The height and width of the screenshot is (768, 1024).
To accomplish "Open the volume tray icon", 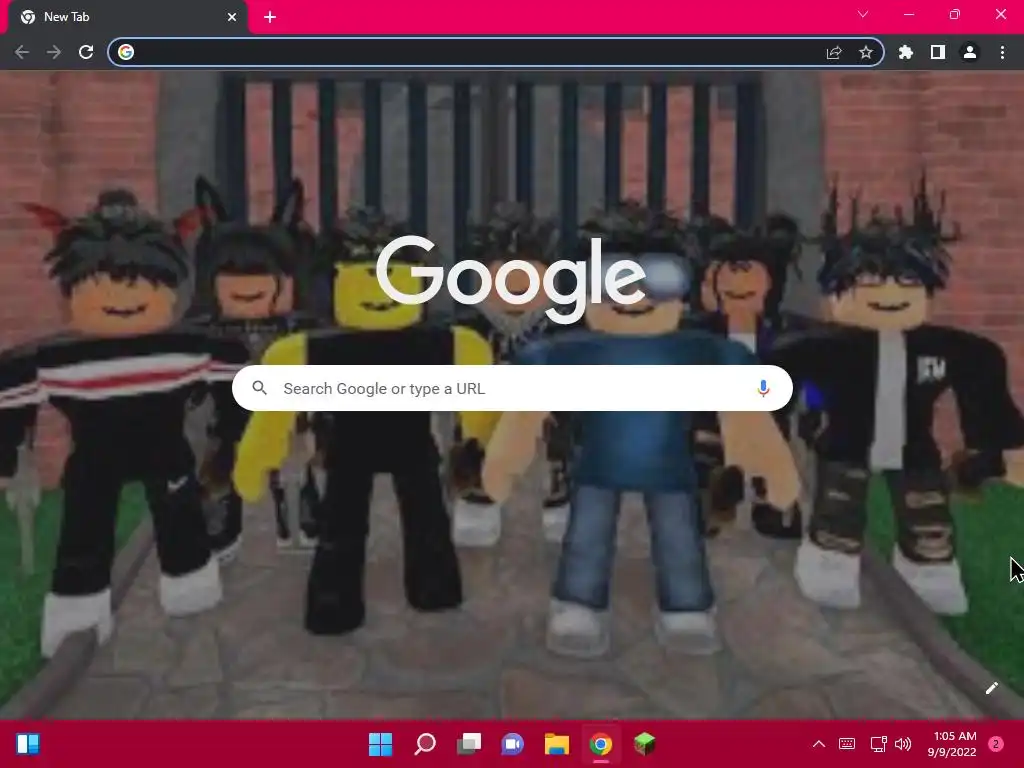I will tap(903, 744).
